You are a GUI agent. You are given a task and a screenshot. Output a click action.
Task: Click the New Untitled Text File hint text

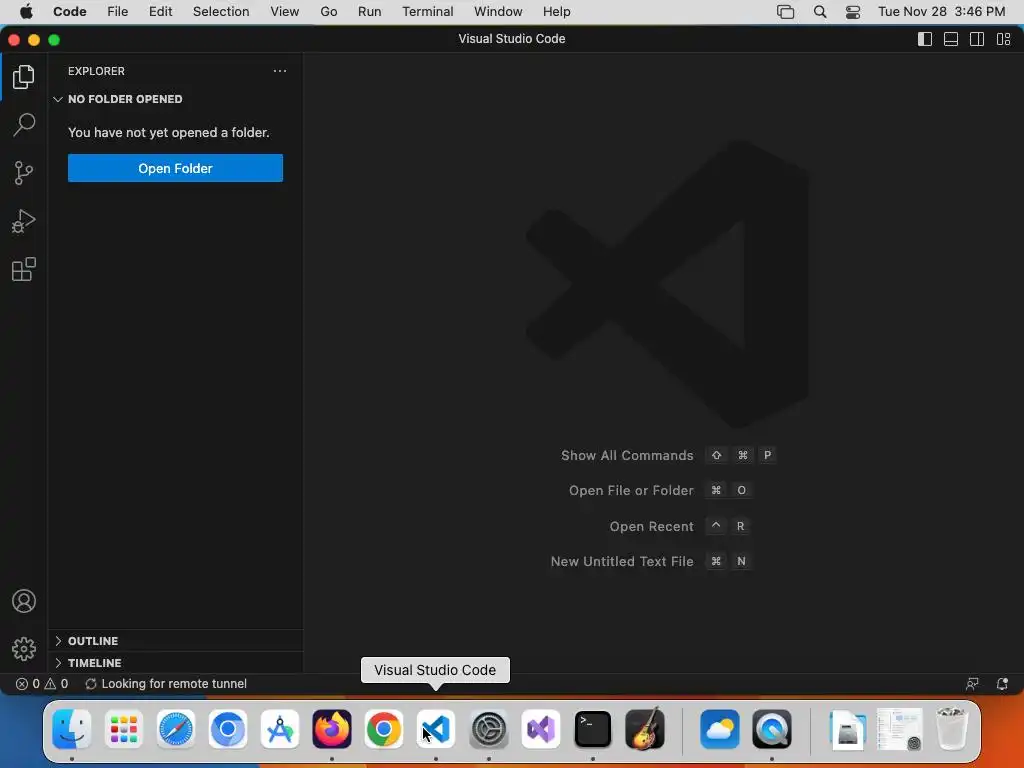coord(622,562)
